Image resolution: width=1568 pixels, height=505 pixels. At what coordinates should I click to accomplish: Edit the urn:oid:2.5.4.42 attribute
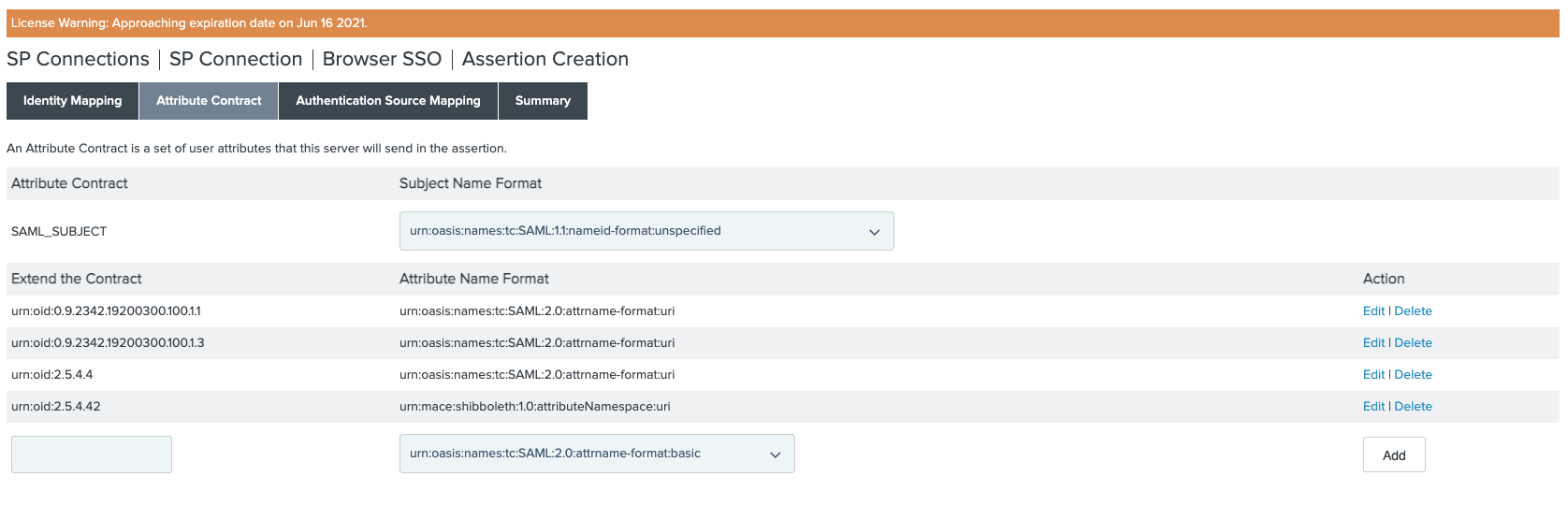(x=1373, y=407)
